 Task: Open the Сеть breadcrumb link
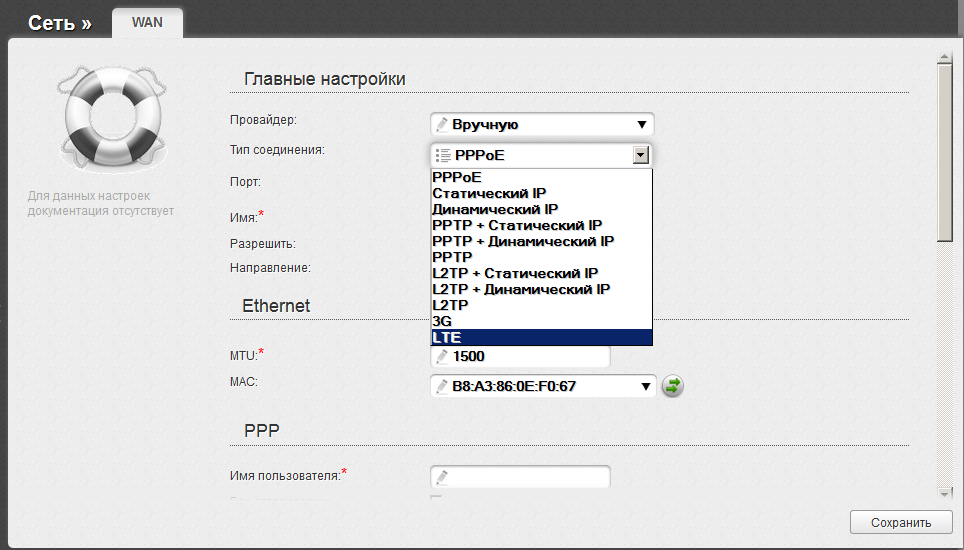[60, 23]
